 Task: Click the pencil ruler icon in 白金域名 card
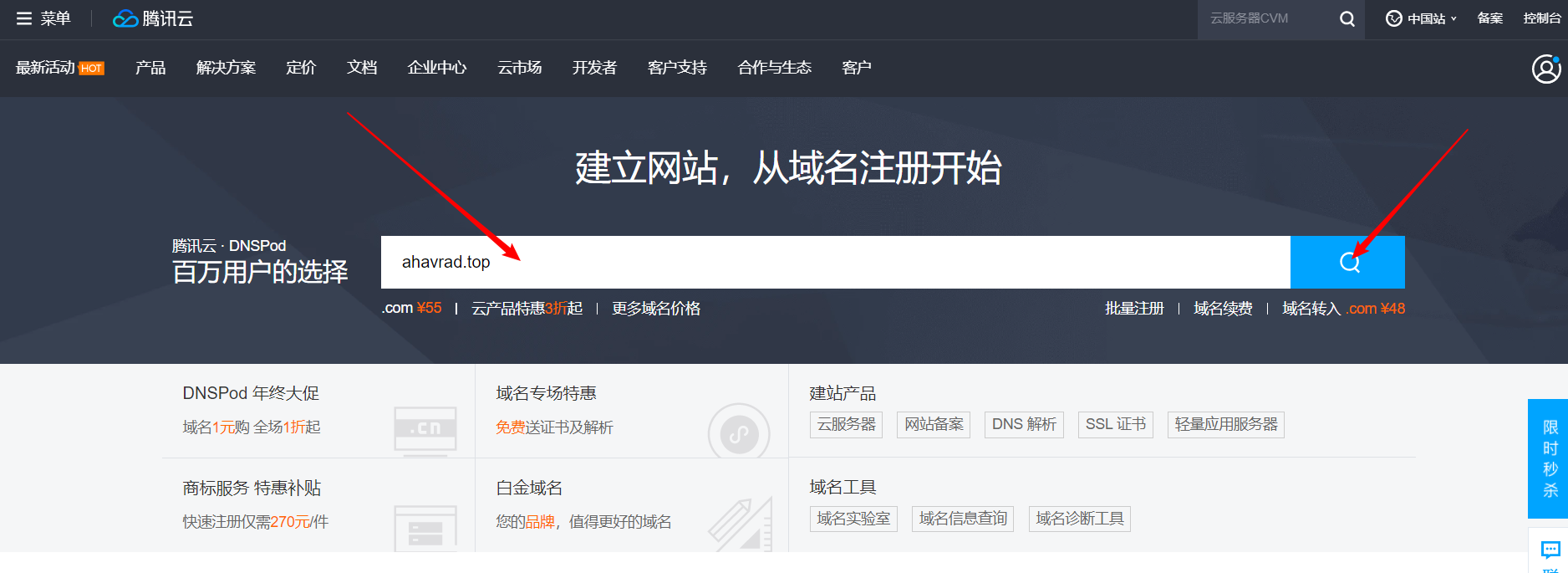(x=740, y=524)
